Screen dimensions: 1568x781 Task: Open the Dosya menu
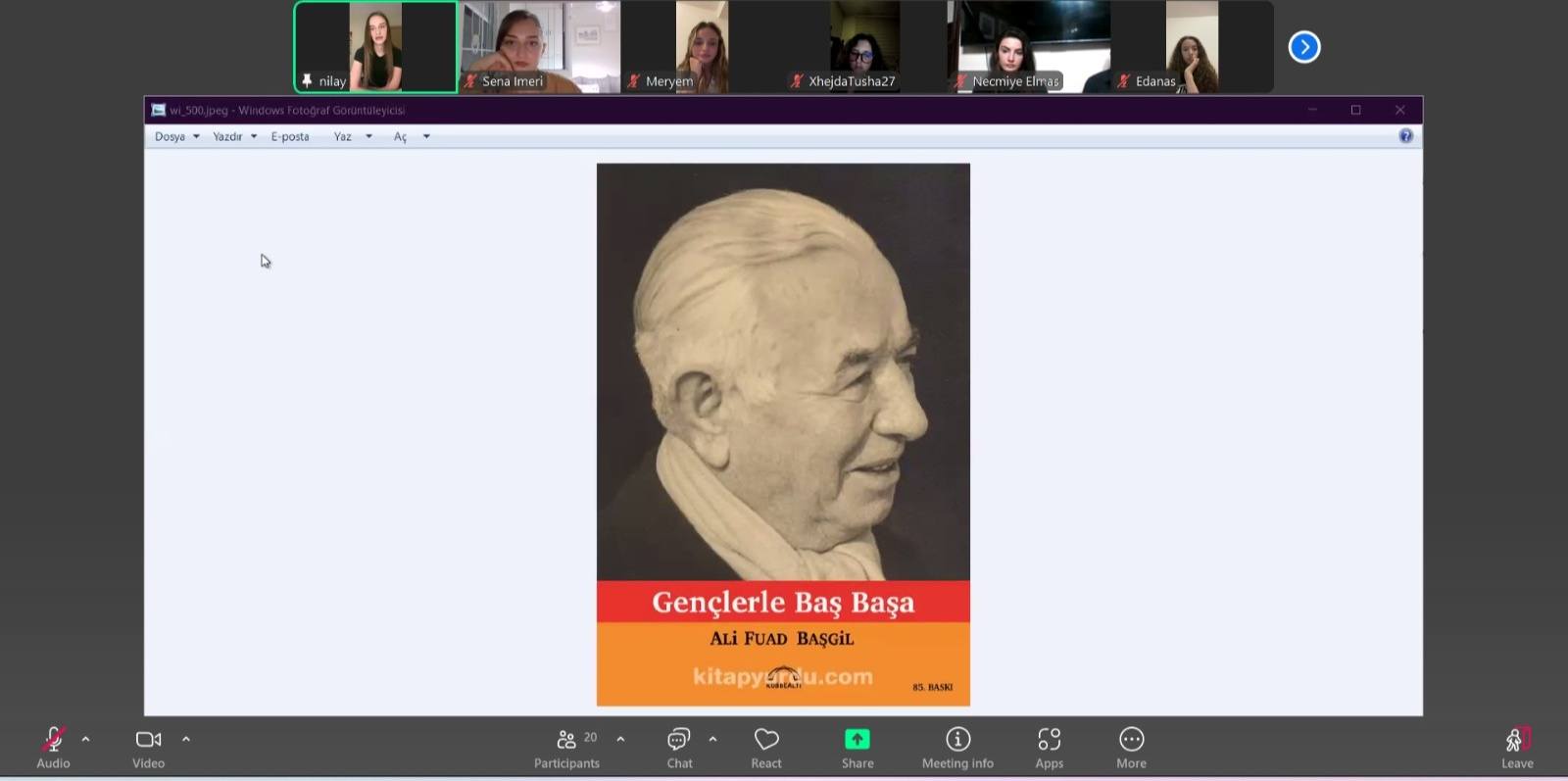point(176,137)
